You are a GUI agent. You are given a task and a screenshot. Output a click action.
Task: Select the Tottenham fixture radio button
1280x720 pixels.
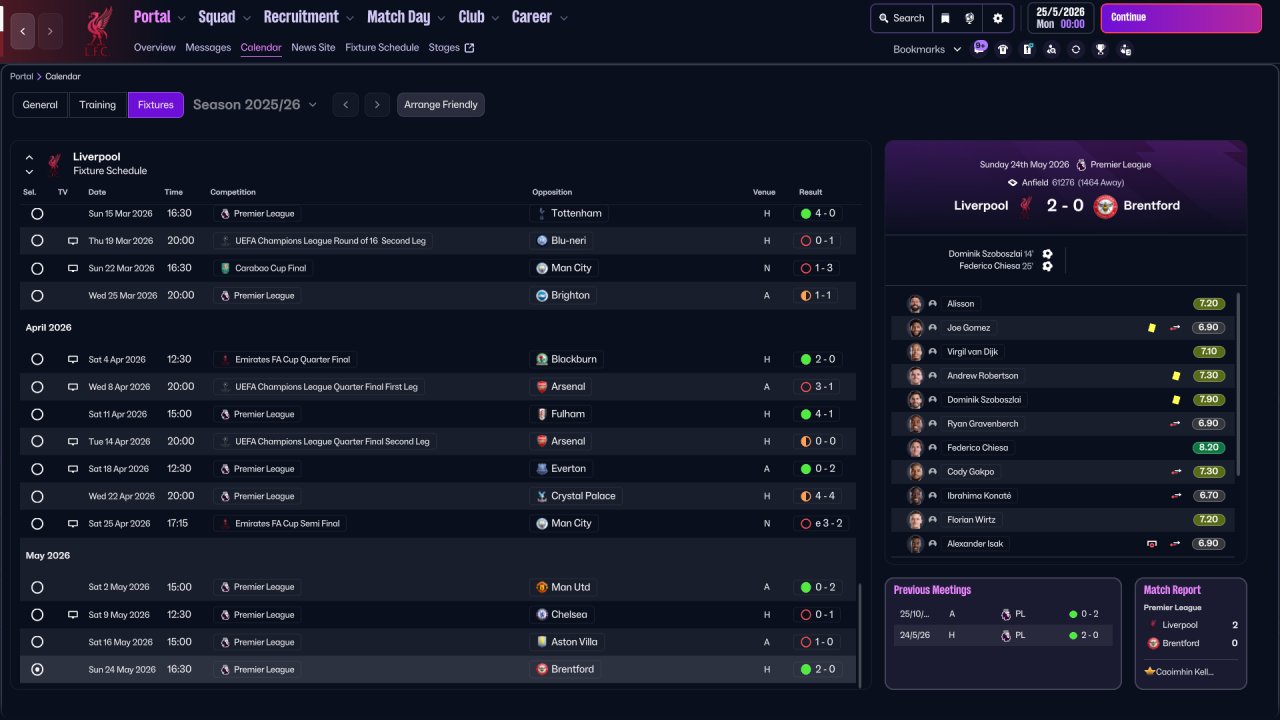pos(37,213)
